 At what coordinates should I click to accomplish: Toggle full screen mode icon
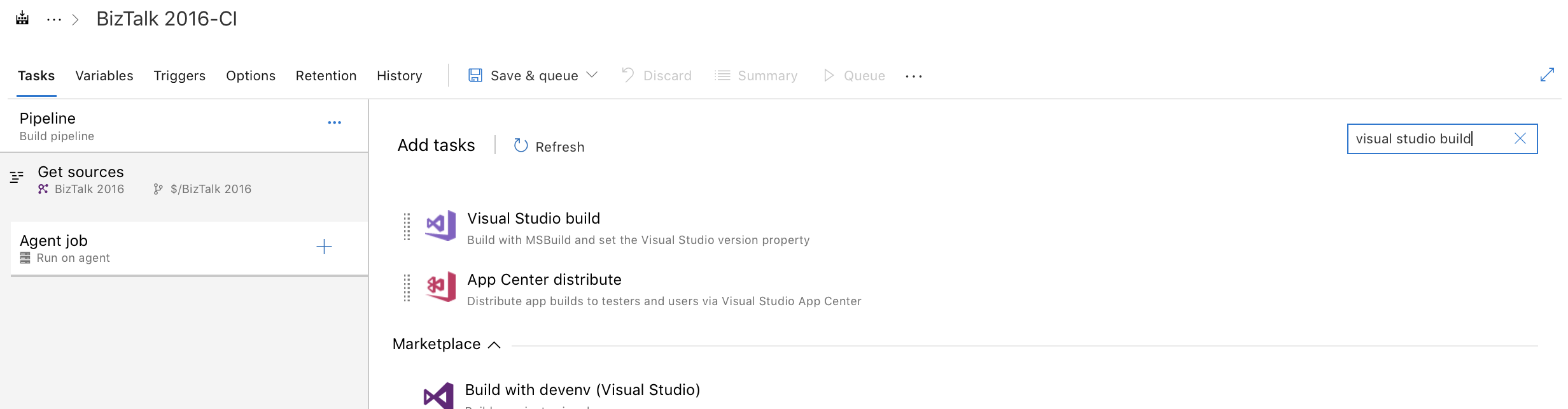1547,75
